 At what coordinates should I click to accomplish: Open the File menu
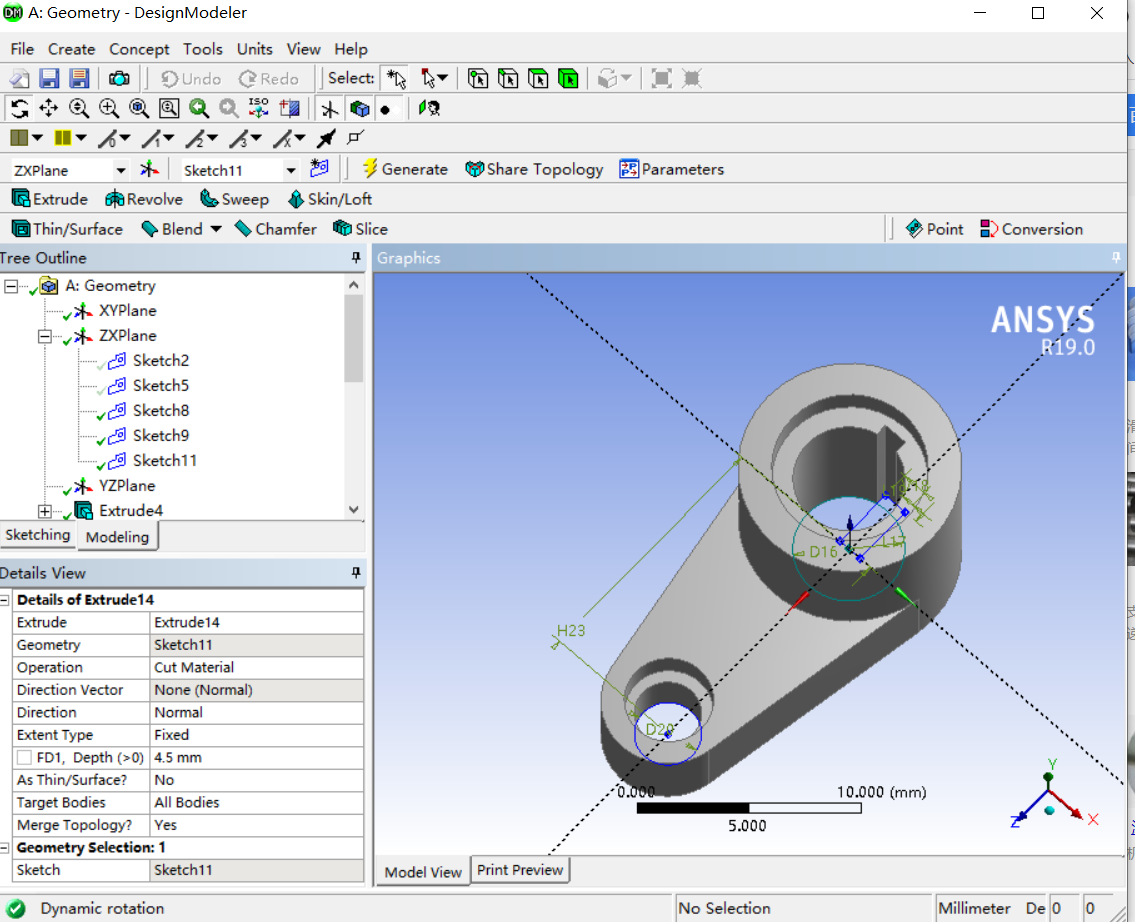click(22, 49)
